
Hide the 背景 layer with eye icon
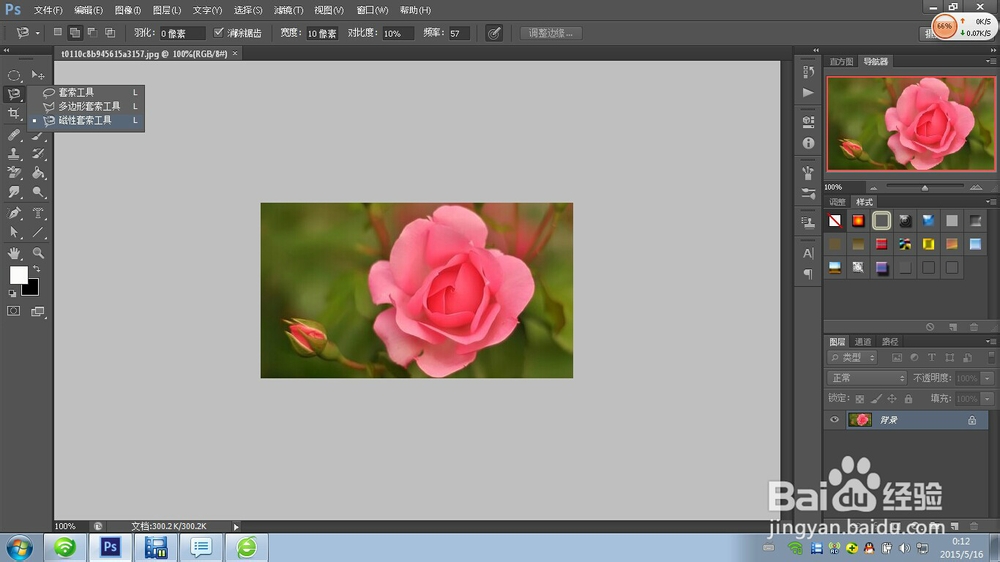point(834,420)
